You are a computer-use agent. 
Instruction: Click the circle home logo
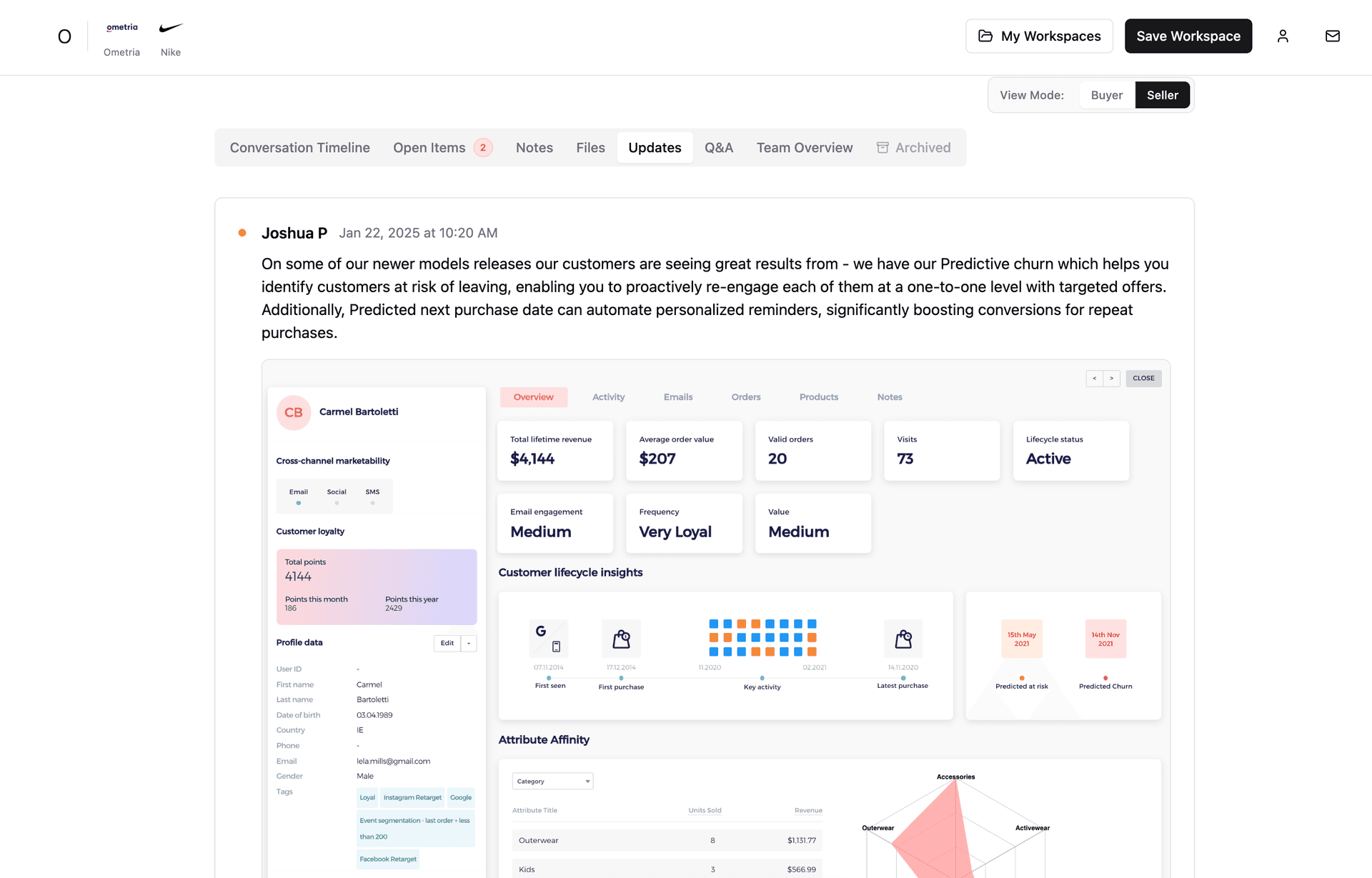point(64,36)
